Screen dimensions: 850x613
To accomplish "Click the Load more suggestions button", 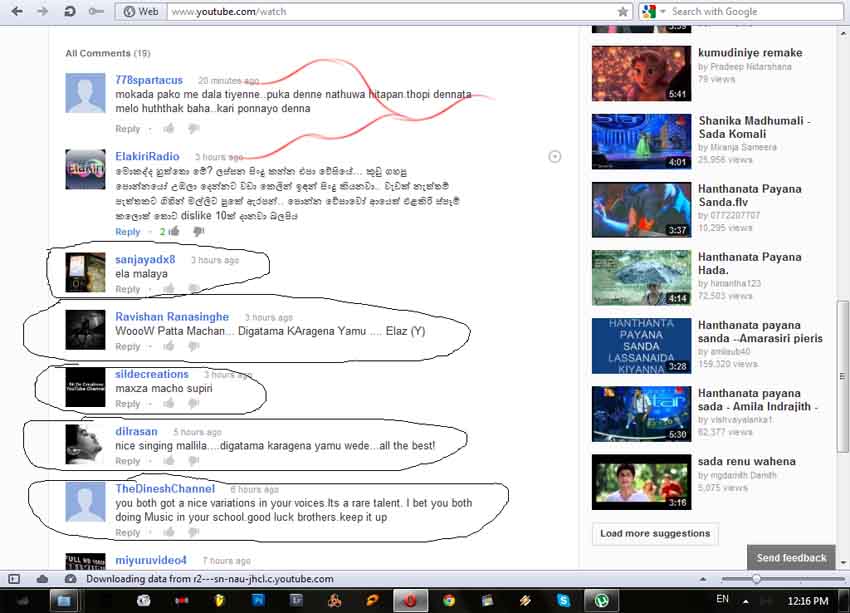I will pyautogui.click(x=655, y=533).
